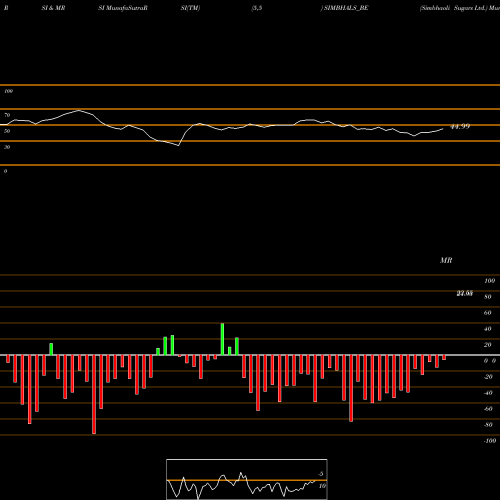Screen dimensions: 500x500
Task: Click the 30 level label on RSI axis
Action: [7, 147]
